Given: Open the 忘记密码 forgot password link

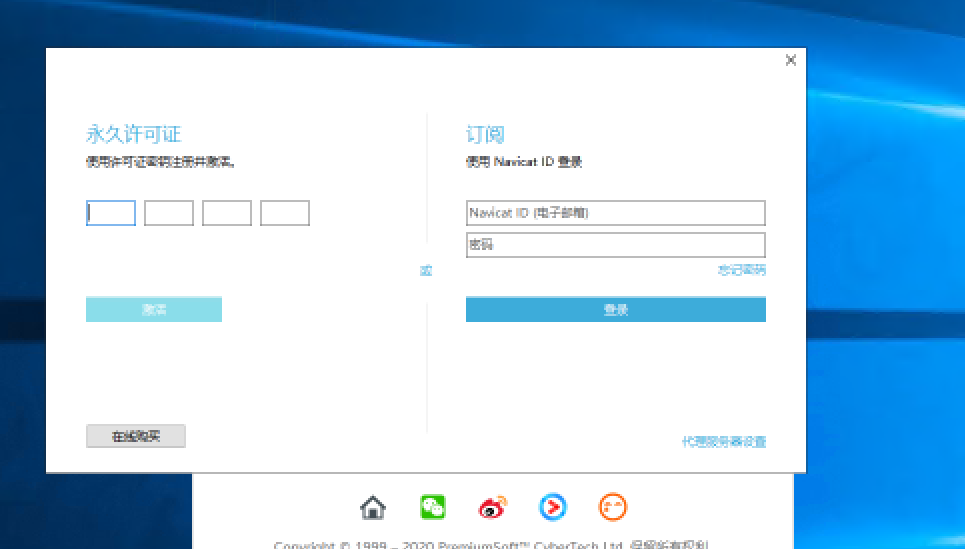Looking at the screenshot, I should coord(742,270).
